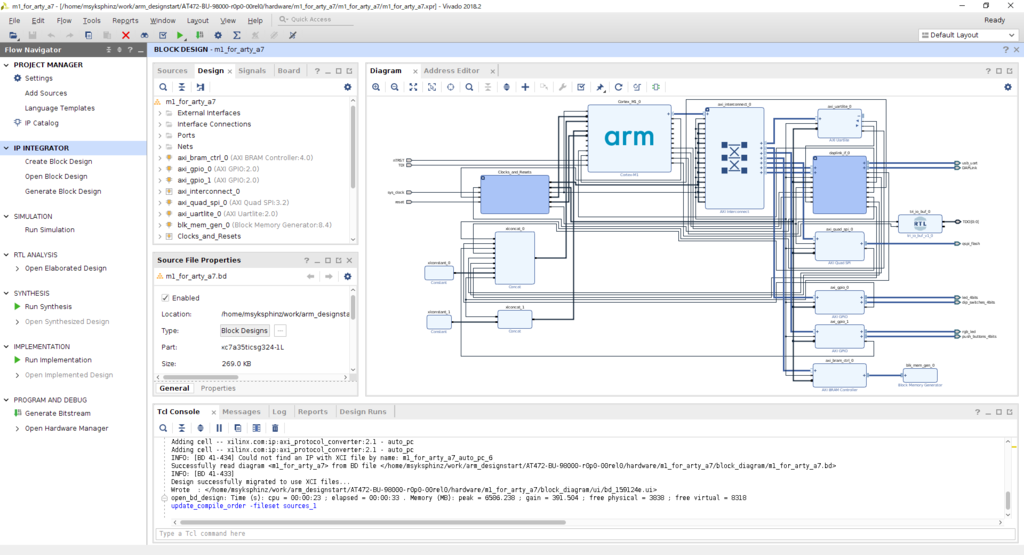The image size is (1024, 555).
Task: Click the Sigma reports icon in toolbar
Action: (236, 35)
